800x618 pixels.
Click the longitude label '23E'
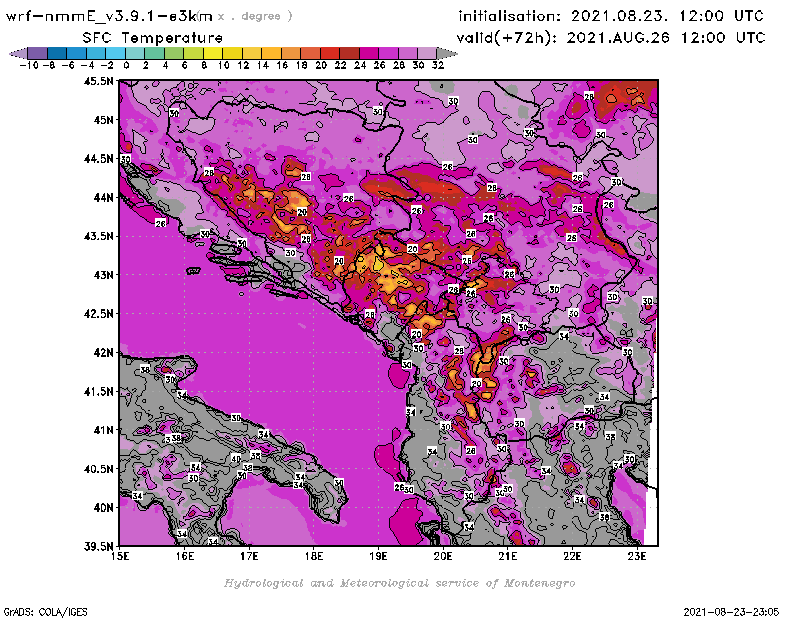coord(637,556)
